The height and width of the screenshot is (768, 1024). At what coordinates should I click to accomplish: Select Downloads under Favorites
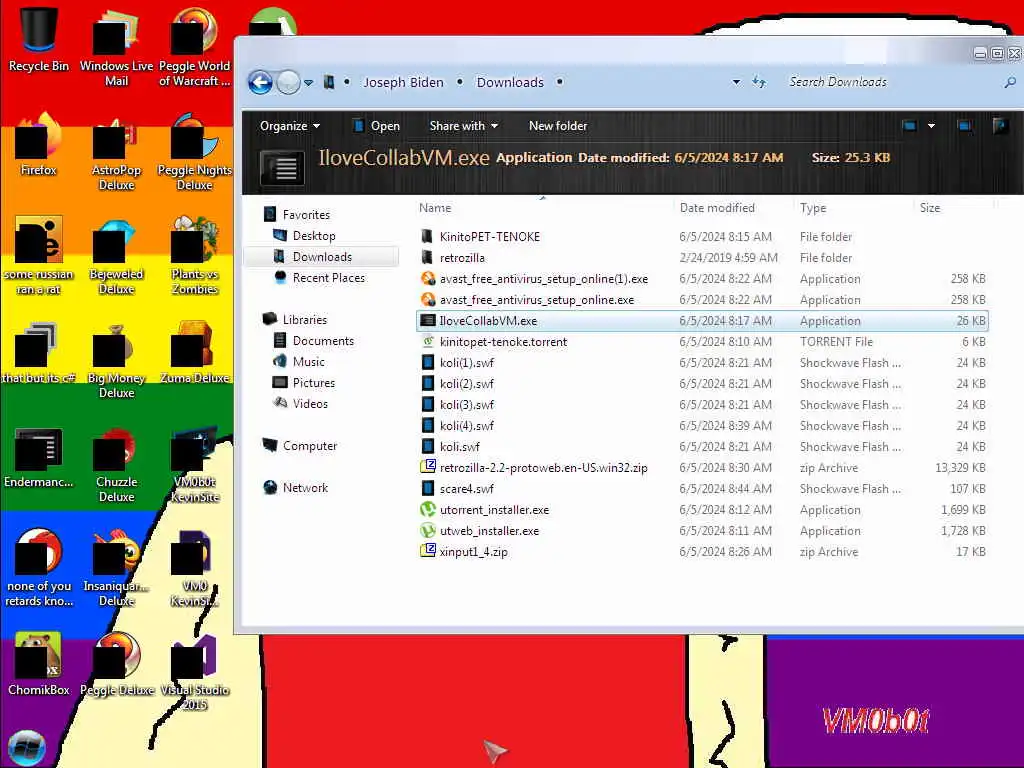click(x=322, y=257)
